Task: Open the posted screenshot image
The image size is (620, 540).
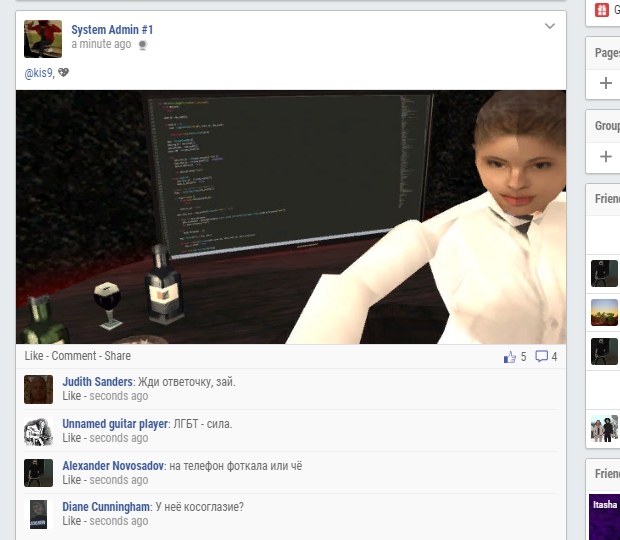Action: pyautogui.click(x=290, y=217)
